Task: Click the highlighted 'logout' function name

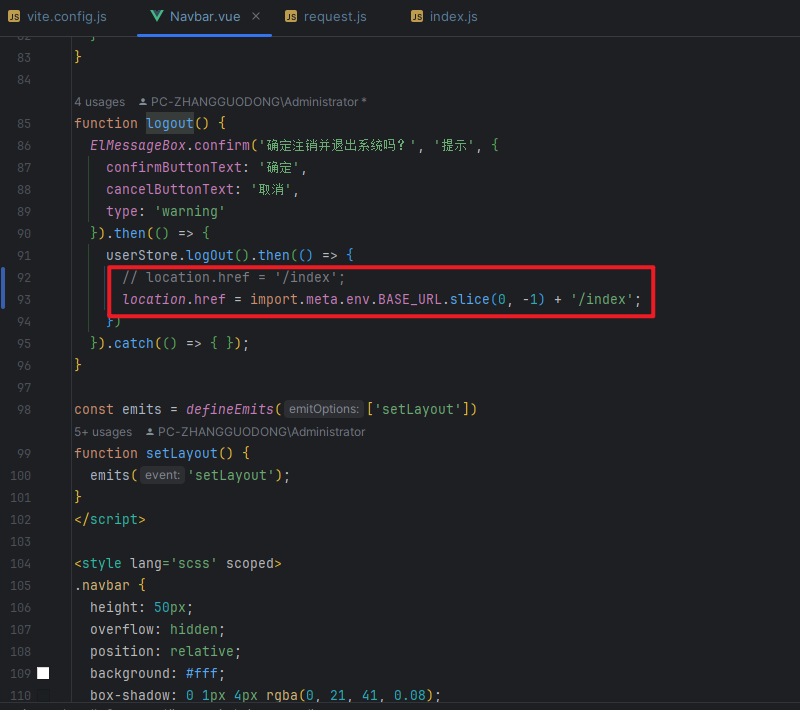Action: [170, 123]
